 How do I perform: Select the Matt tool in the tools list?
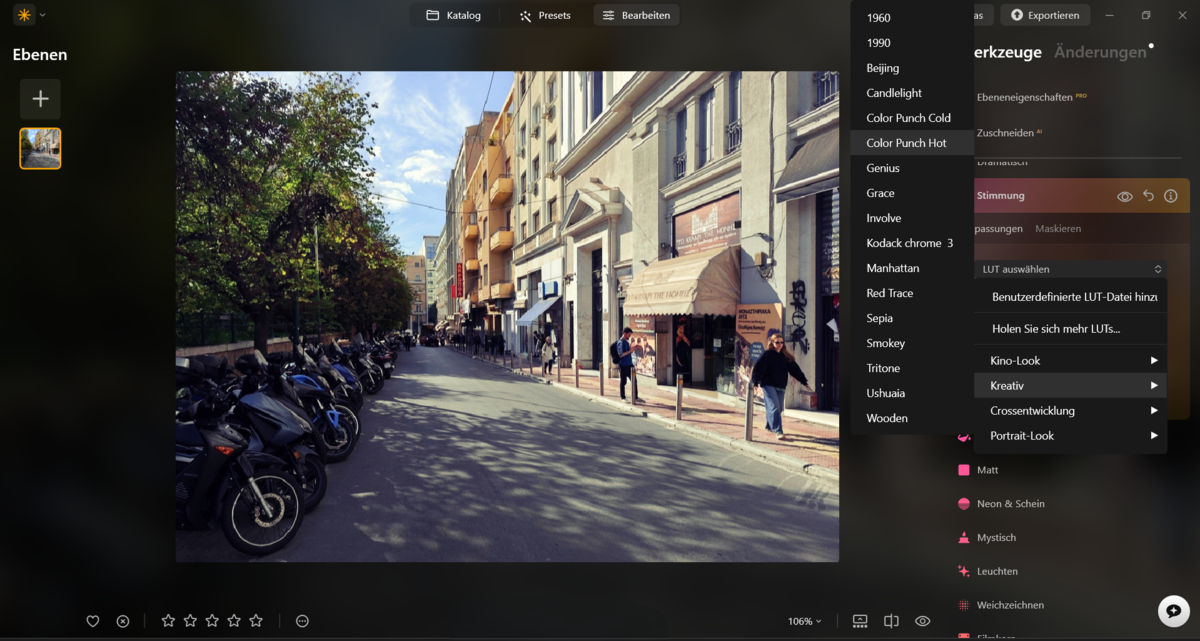tap(988, 469)
